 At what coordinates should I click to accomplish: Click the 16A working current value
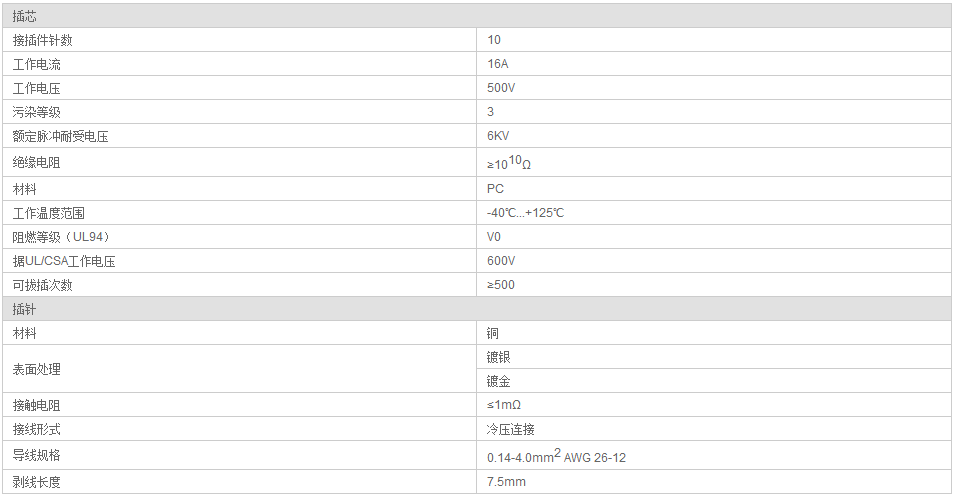498,64
